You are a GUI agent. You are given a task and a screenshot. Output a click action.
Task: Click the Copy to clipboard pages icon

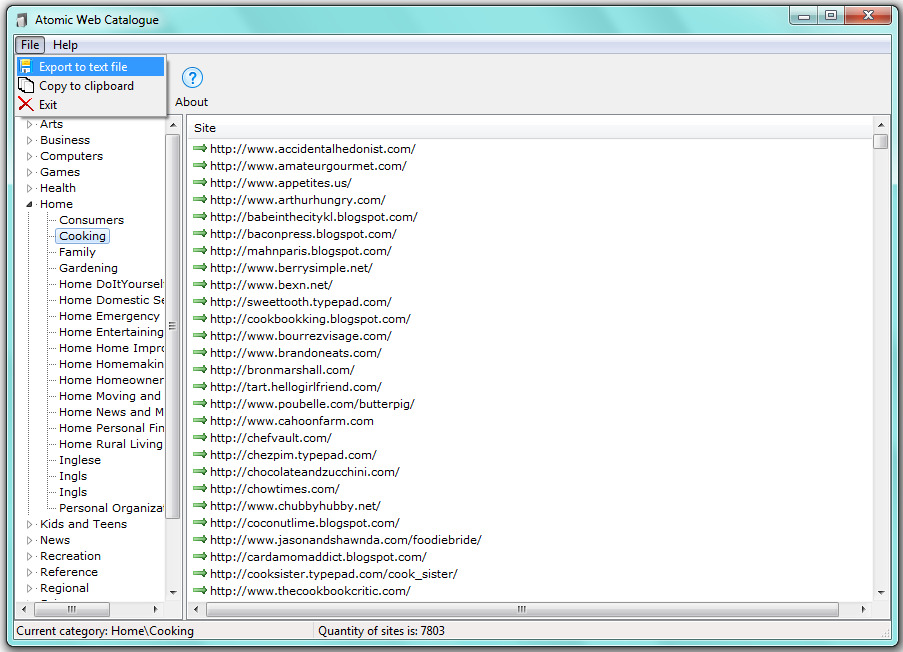pos(26,85)
